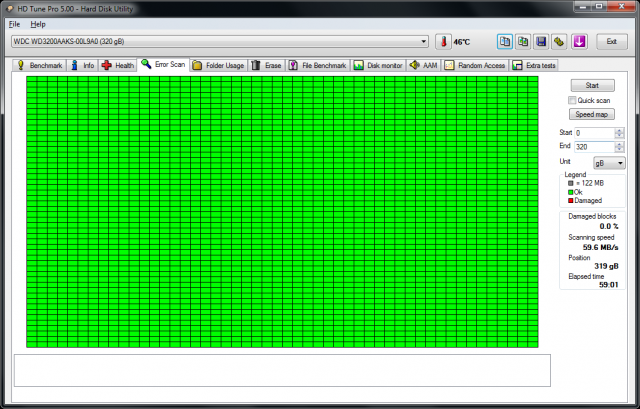Open the File menu
The height and width of the screenshot is (409, 640).
pos(14,23)
